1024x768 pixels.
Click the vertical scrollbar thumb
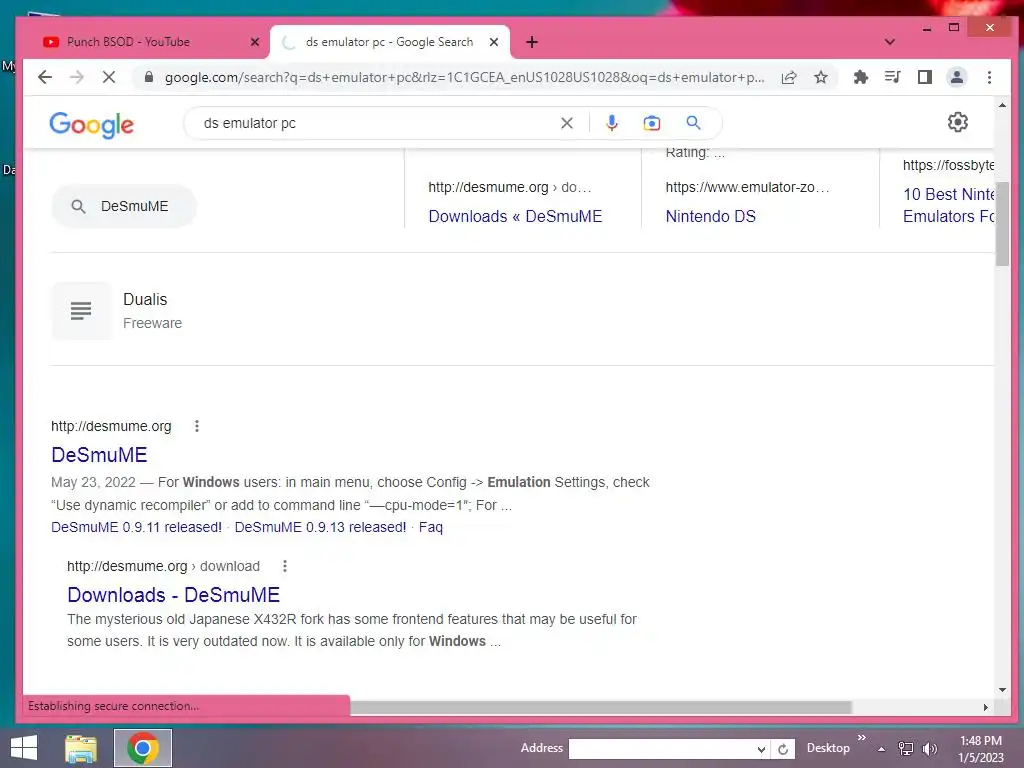pyautogui.click(x=1002, y=223)
